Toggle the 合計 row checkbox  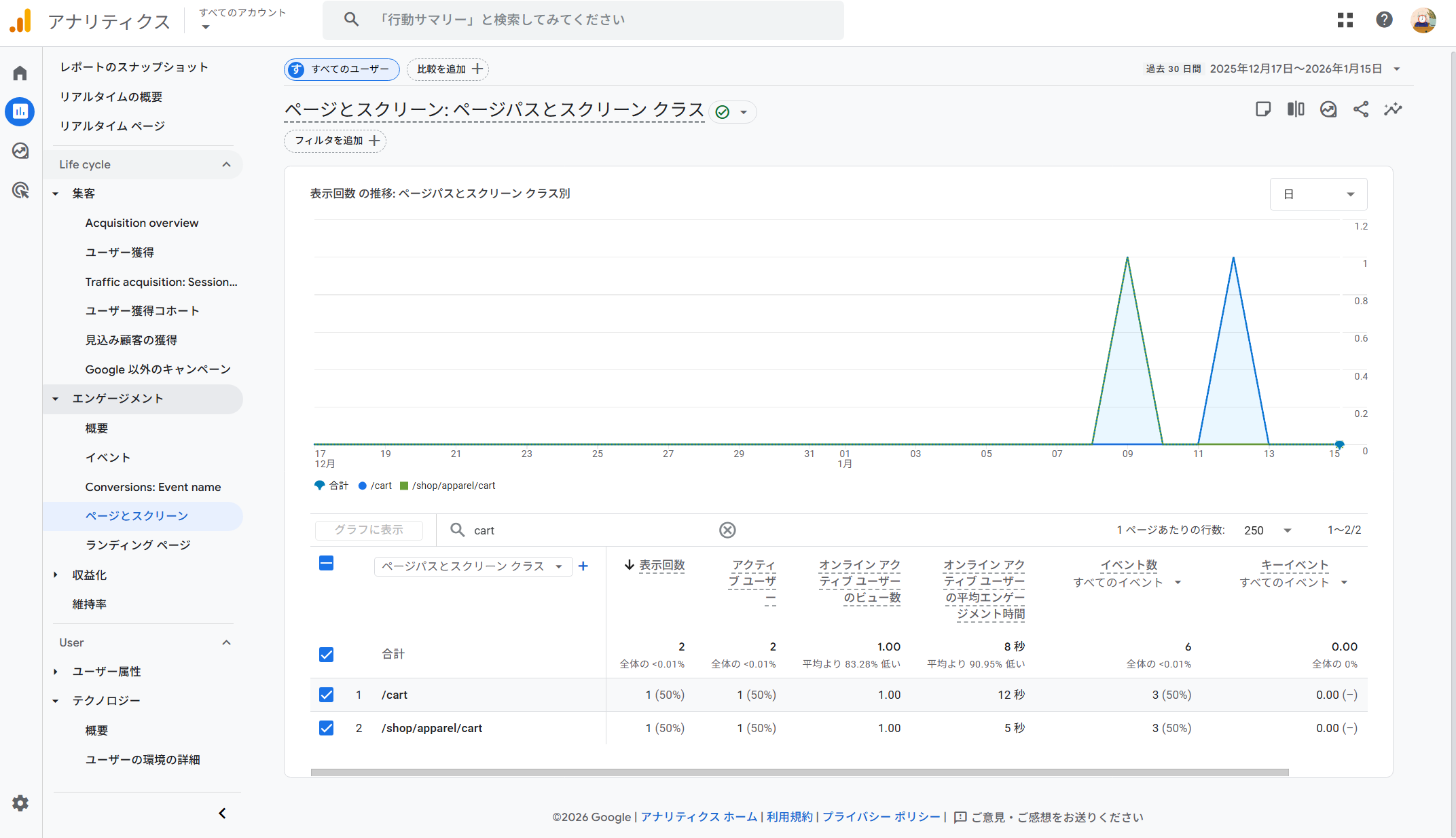pos(326,655)
